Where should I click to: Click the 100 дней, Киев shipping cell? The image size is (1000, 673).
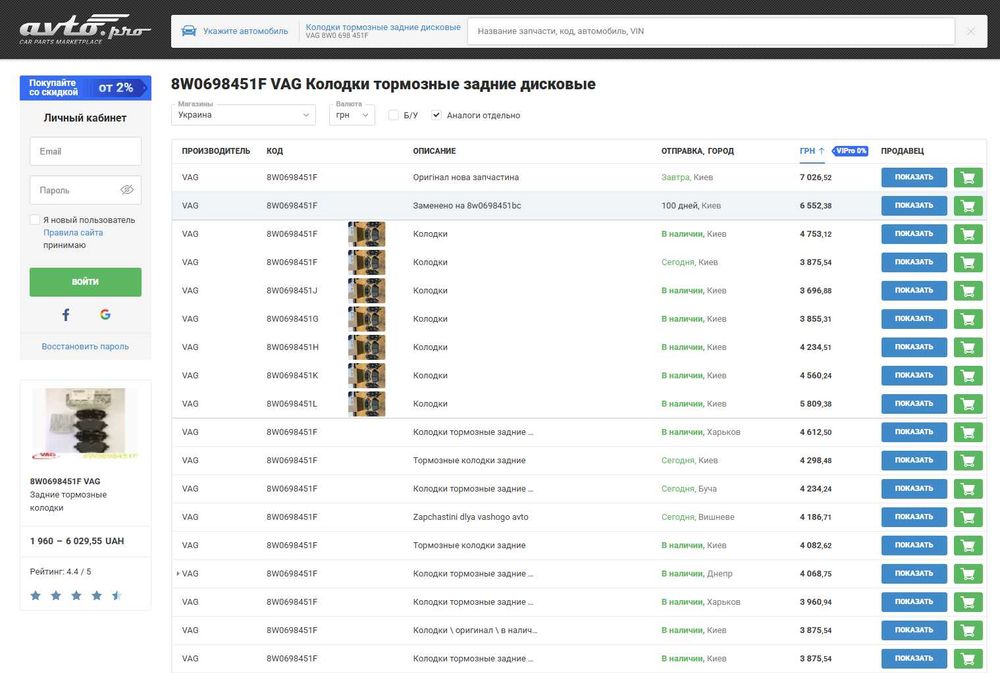[x=691, y=205]
